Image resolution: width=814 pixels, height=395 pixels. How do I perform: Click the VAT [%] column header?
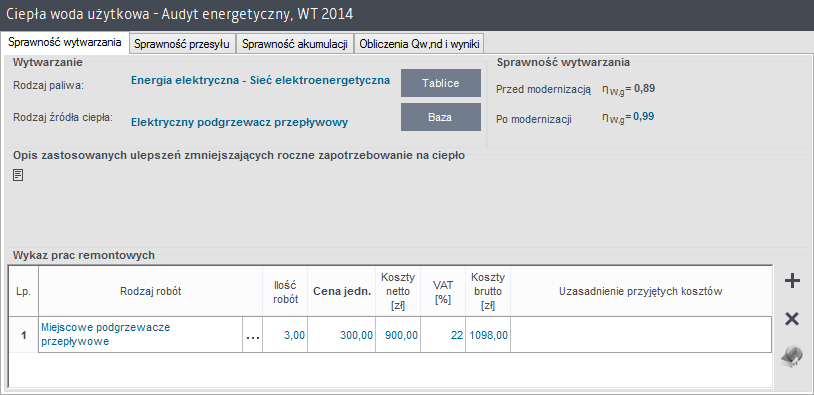443,291
